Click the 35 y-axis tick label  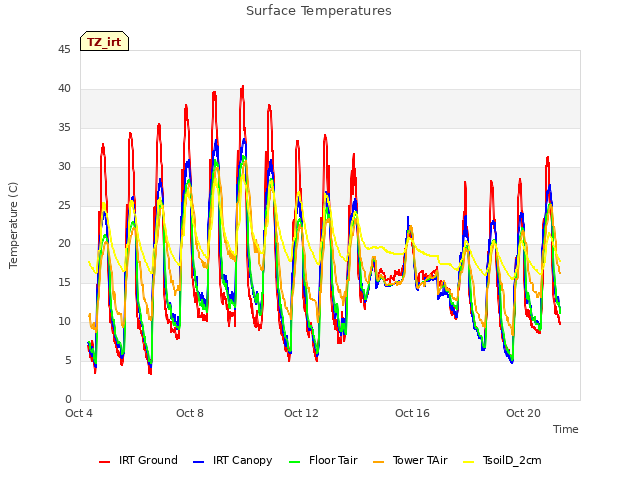(64, 128)
